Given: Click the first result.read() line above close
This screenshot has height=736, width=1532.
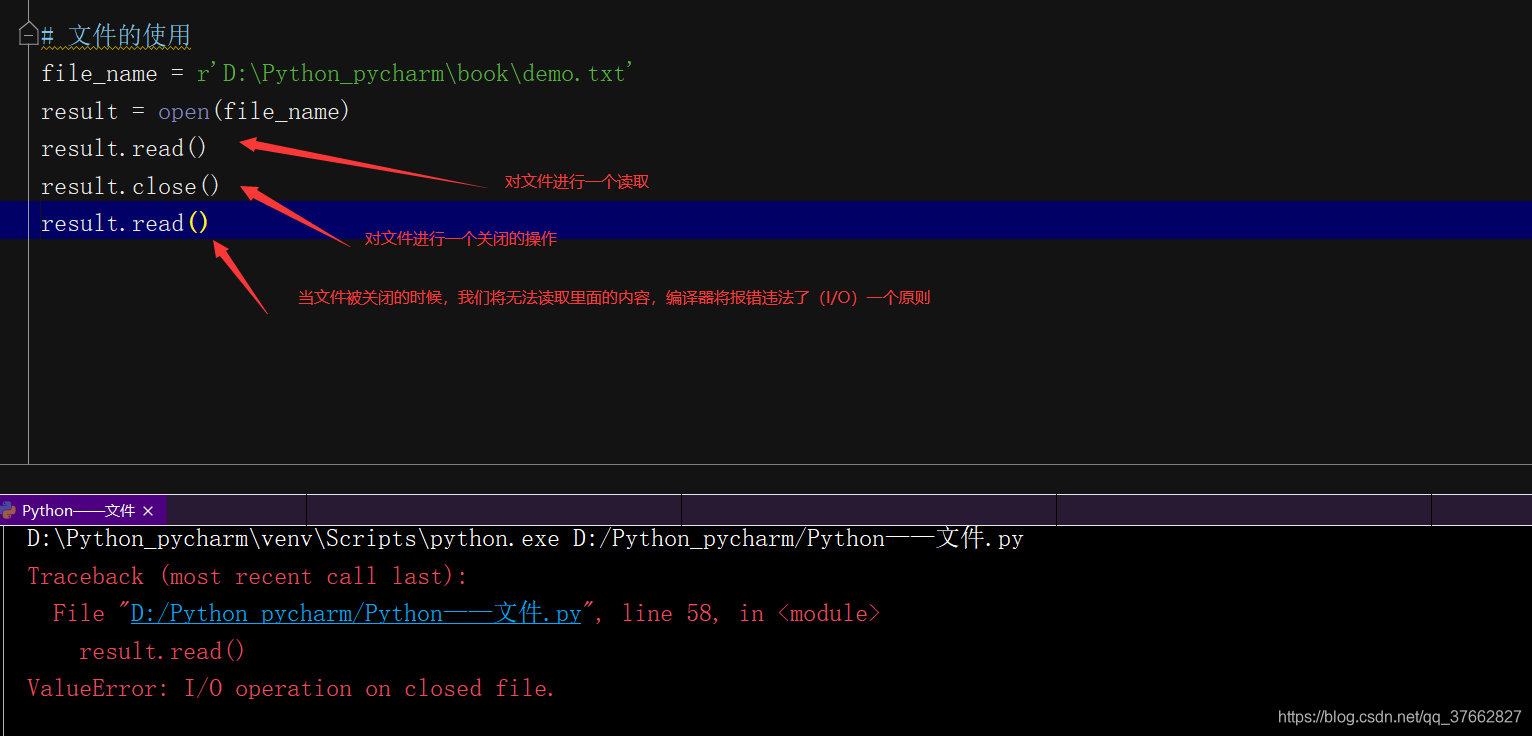Looking at the screenshot, I should 124,148.
